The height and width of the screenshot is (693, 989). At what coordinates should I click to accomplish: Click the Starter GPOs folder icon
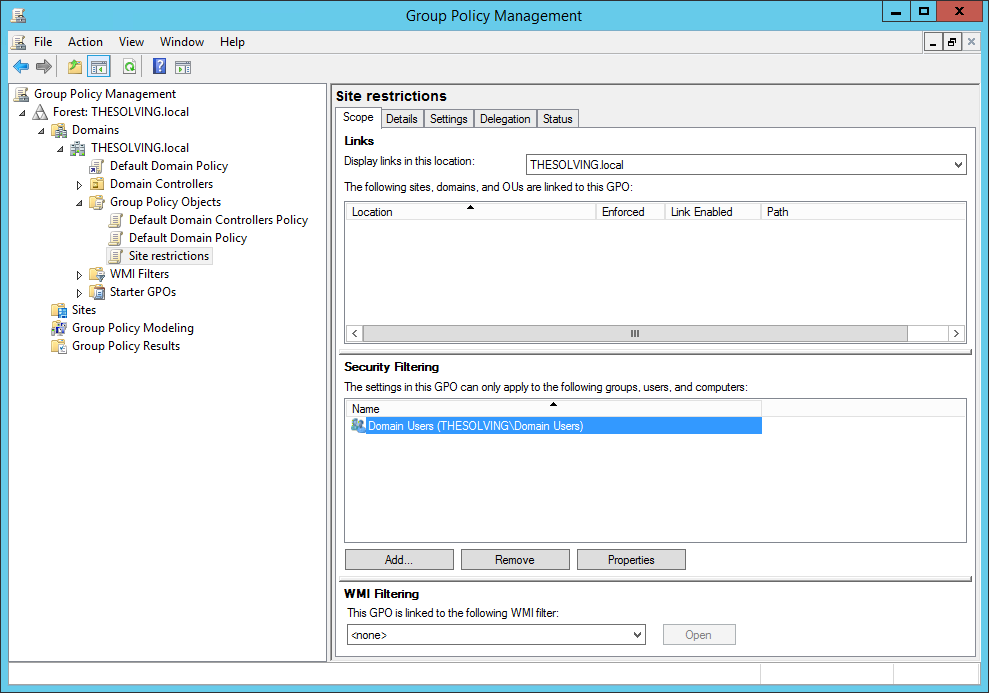pyautogui.click(x=97, y=292)
